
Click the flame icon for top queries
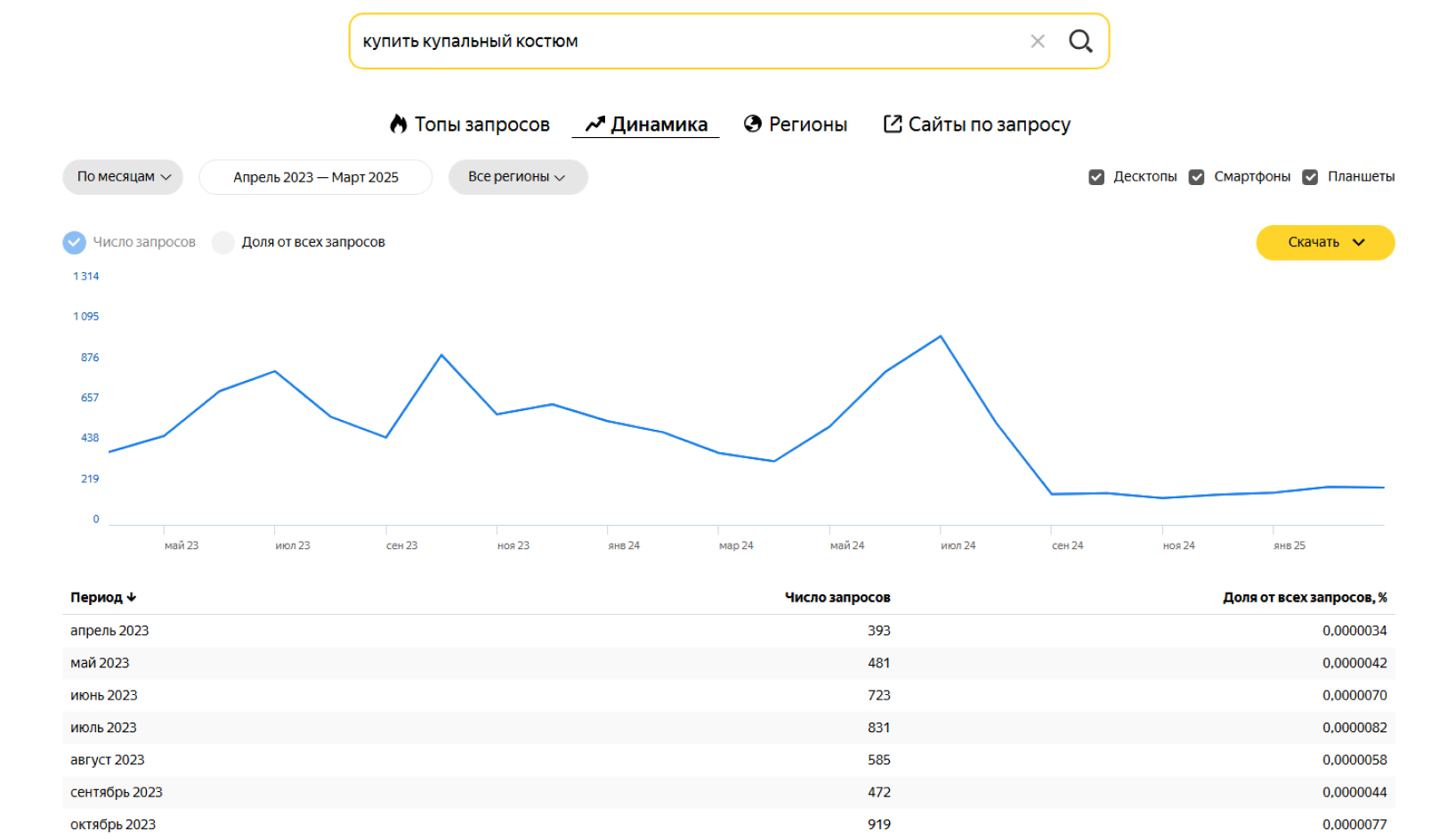tap(398, 124)
